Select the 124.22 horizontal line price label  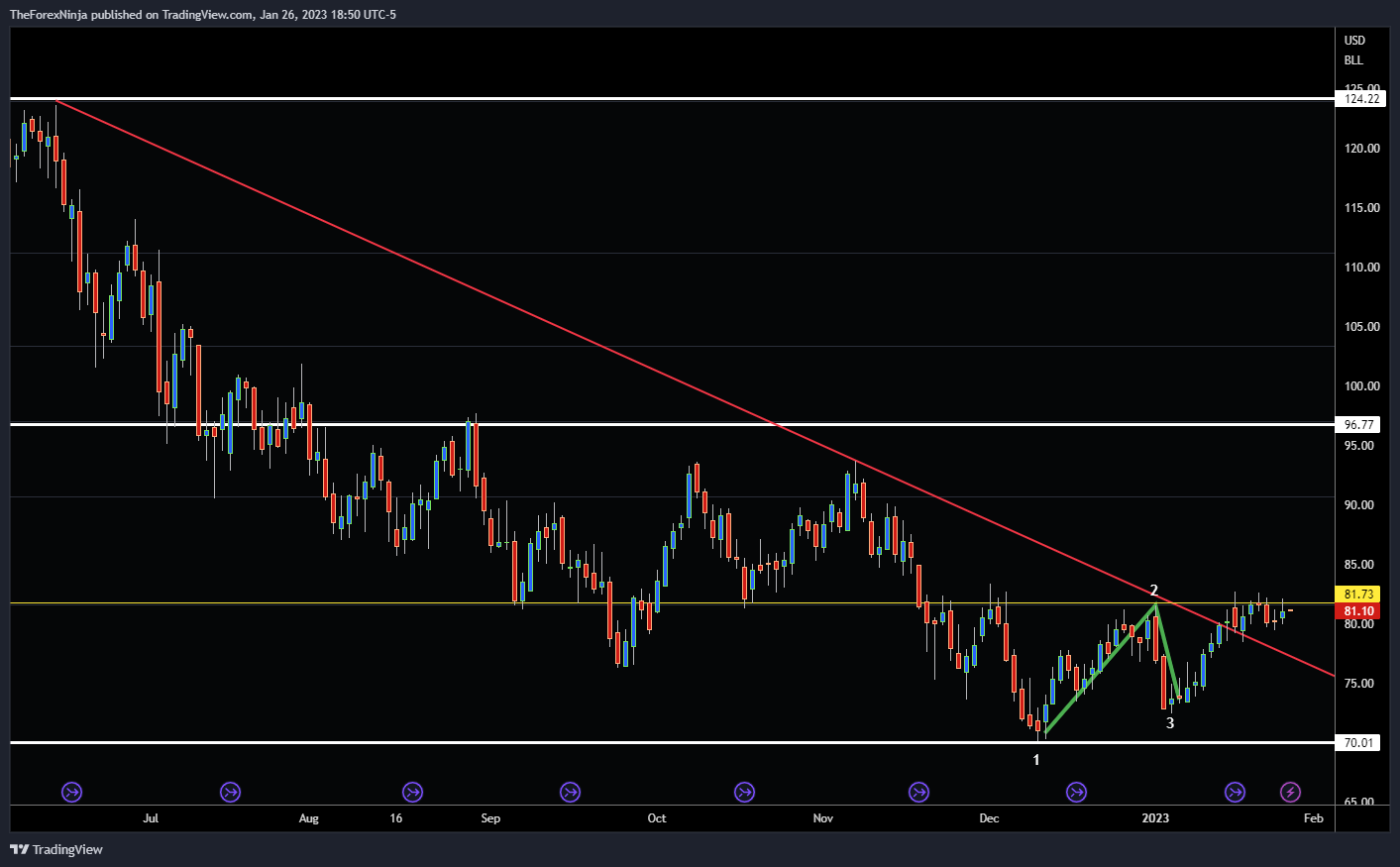tap(1361, 98)
